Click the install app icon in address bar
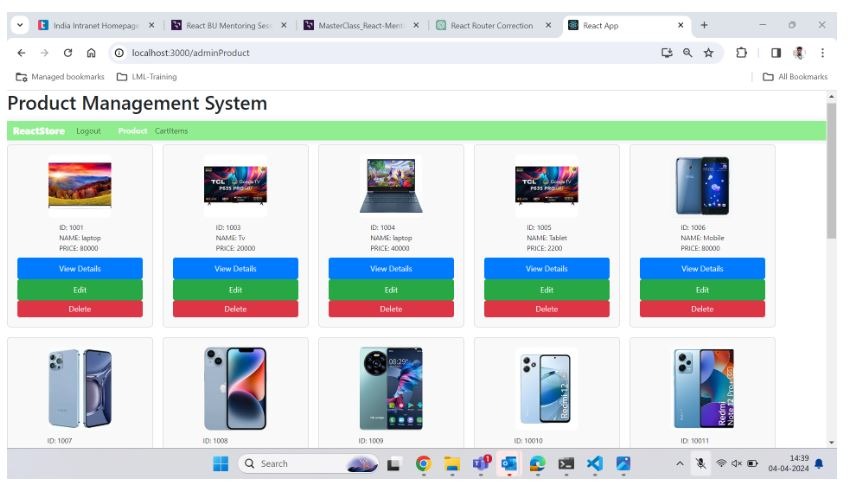Image resolution: width=860 pixels, height=504 pixels. 667,53
